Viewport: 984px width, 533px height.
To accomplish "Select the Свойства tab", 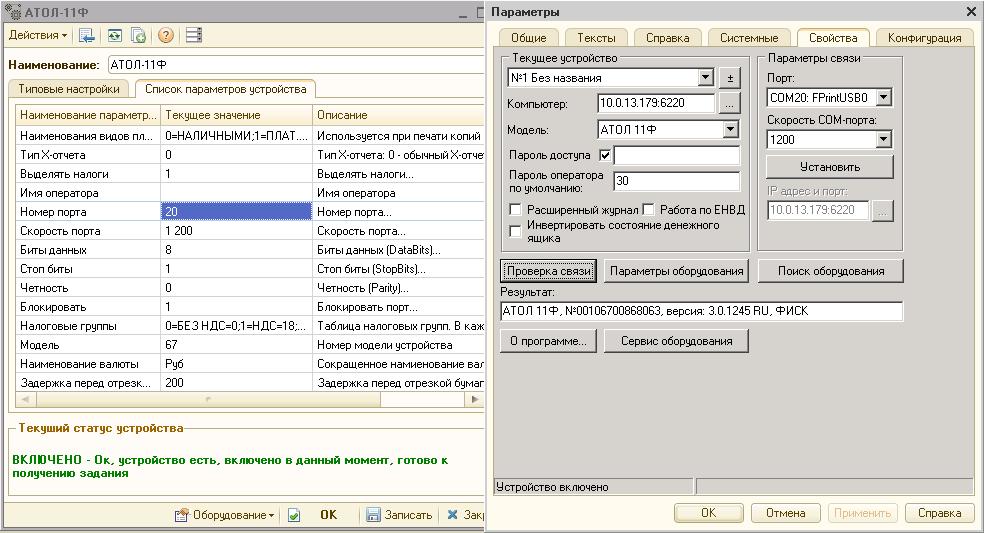I will click(833, 38).
